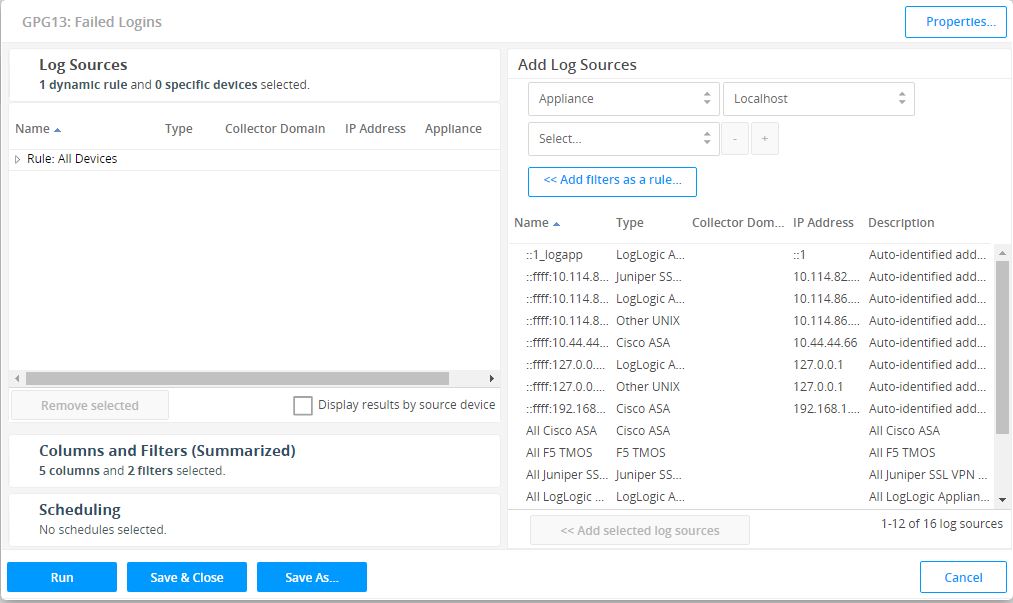Click the plus filter button
This screenshot has width=1013, height=603.
(x=764, y=139)
